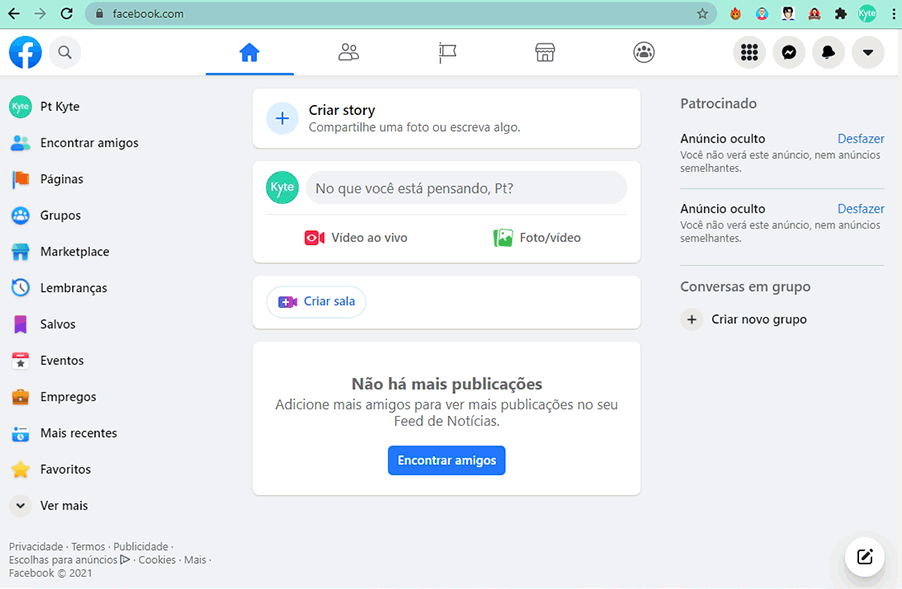Bookmark page with star icon
The image size is (902, 589).
point(702,14)
